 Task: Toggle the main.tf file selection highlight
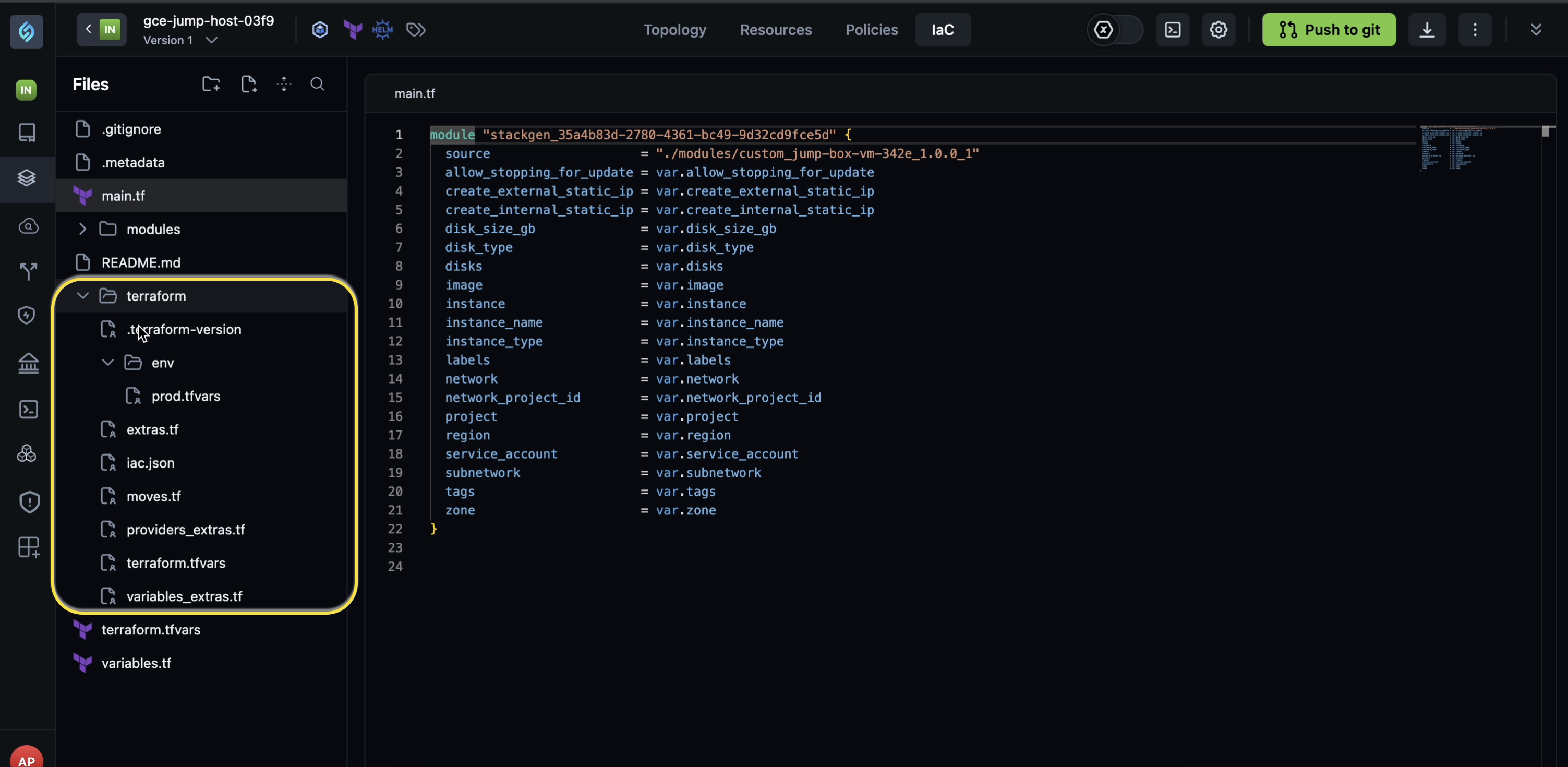(x=123, y=195)
